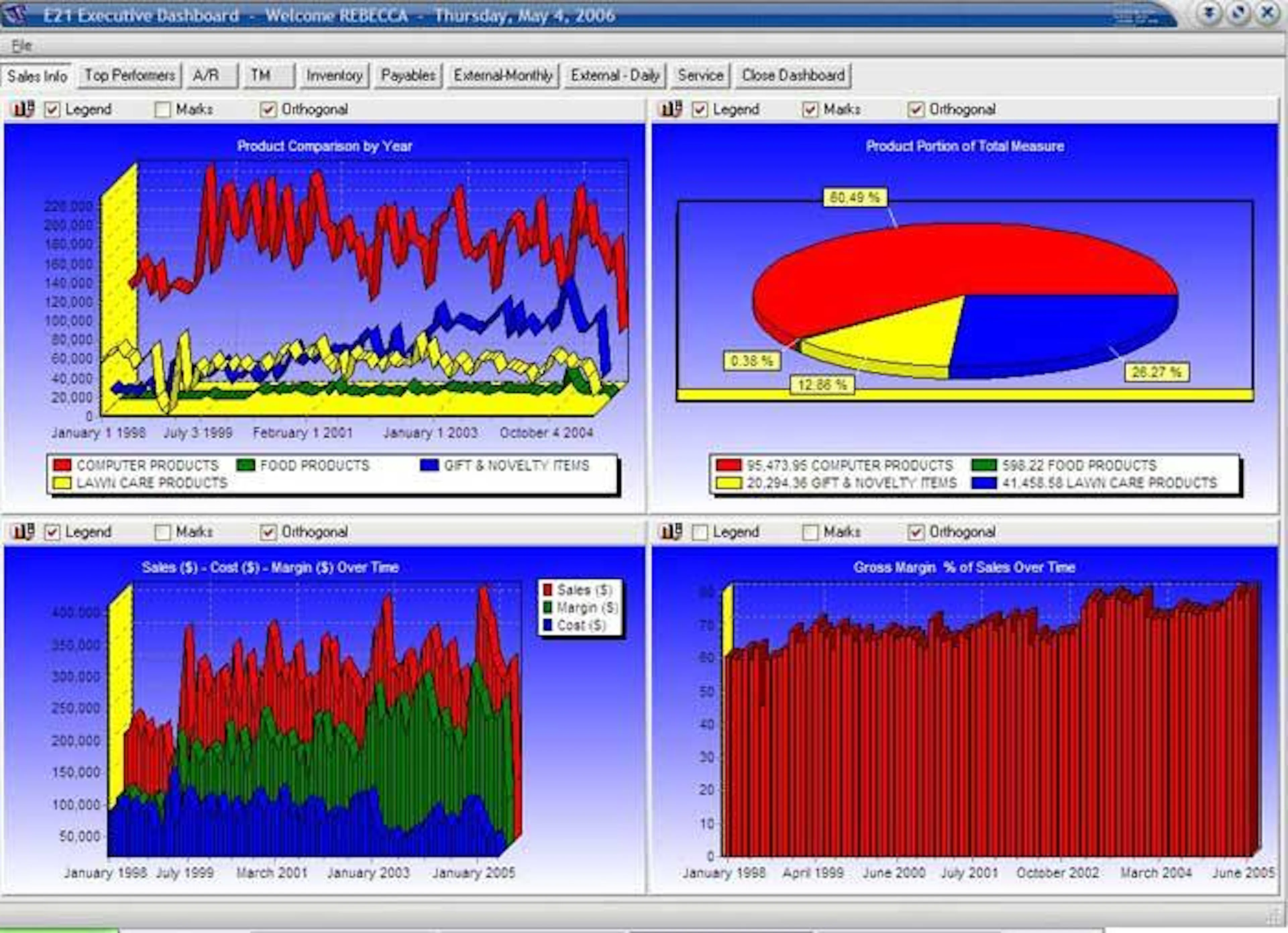Disable Legend on the pie chart panel
This screenshot has width=1288, height=933.
(700, 109)
